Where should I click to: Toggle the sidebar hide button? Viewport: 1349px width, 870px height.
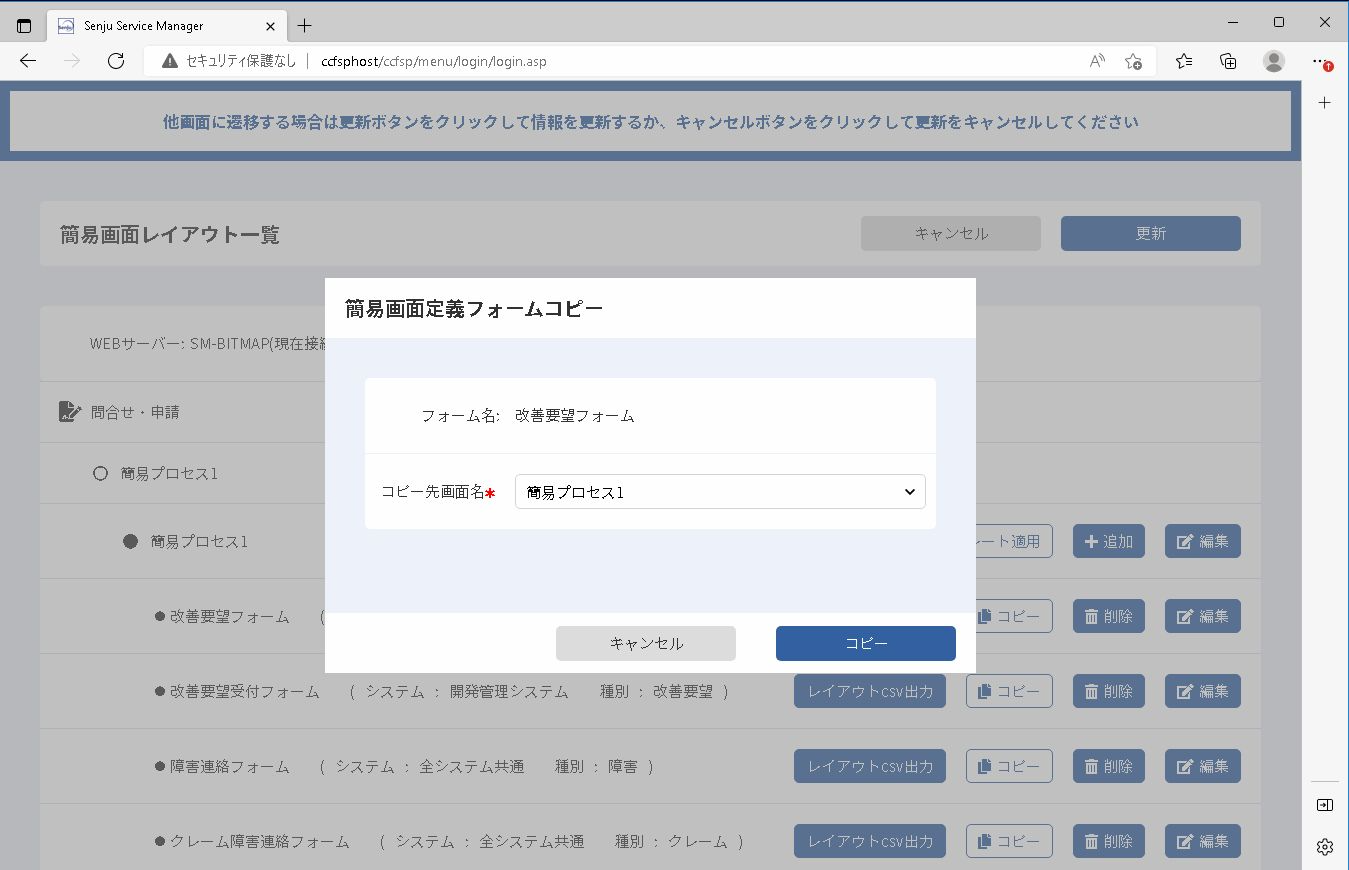click(1325, 805)
